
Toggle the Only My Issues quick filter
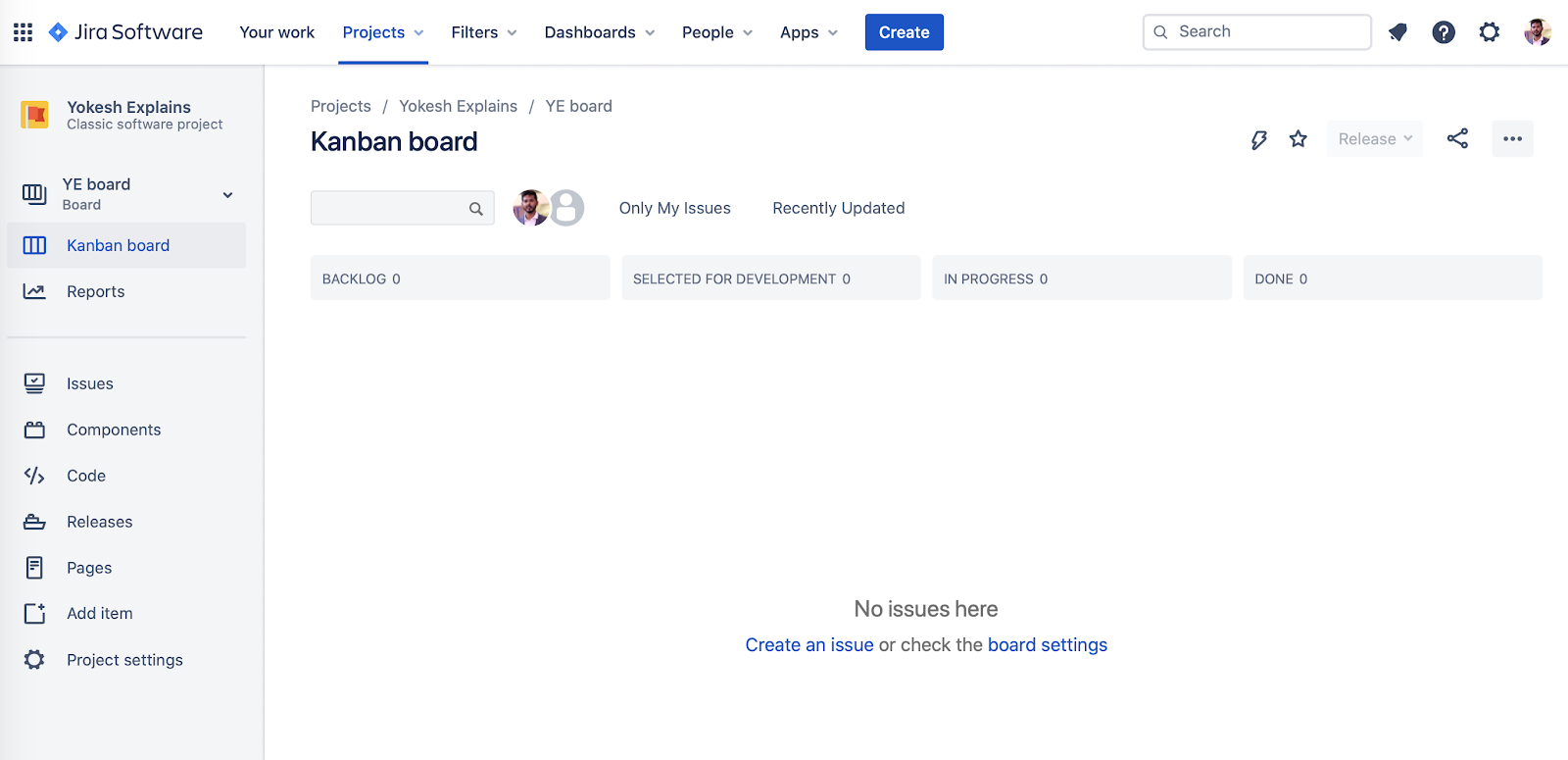[675, 208]
